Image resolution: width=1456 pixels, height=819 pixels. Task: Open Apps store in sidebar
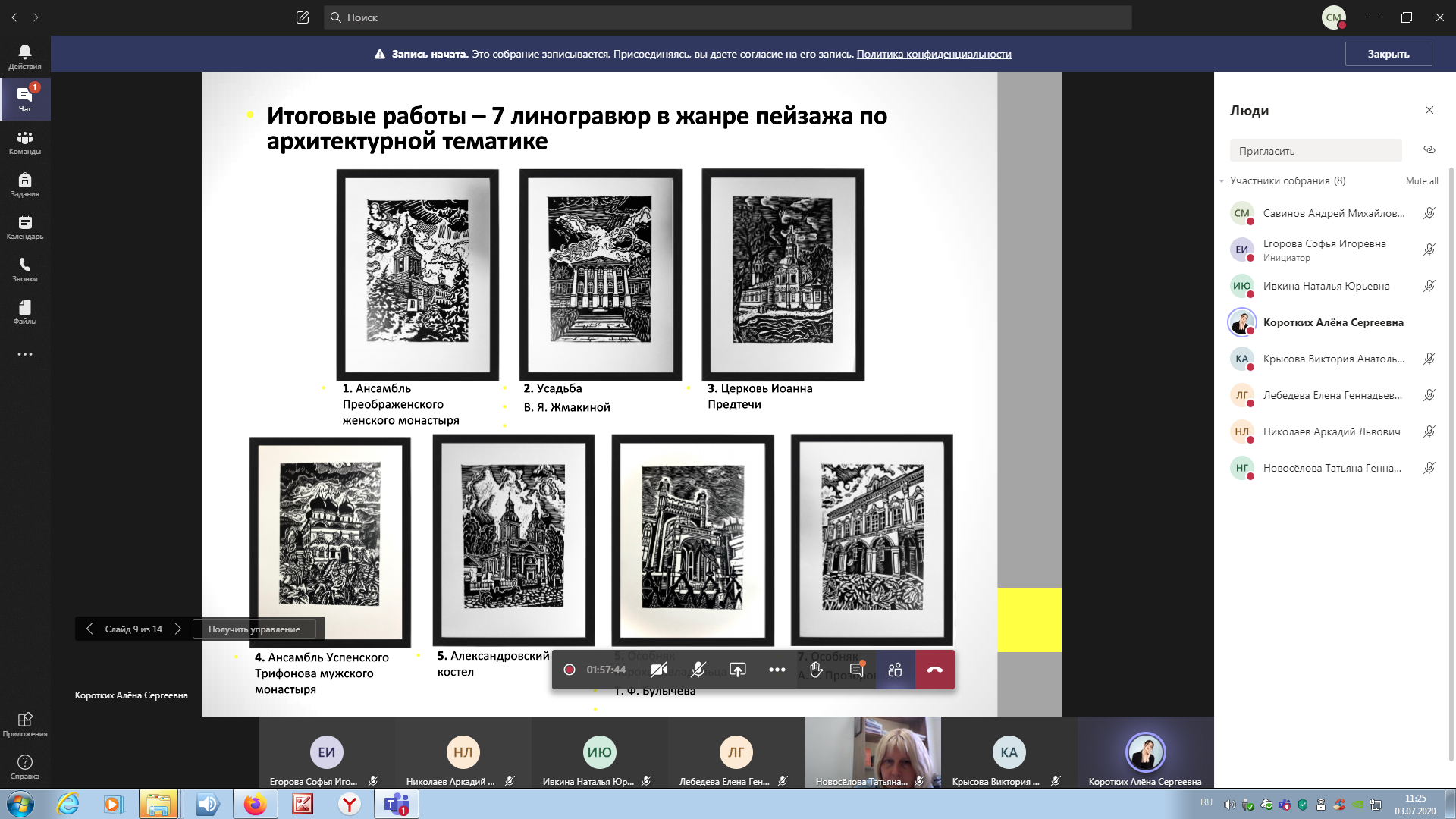click(25, 724)
